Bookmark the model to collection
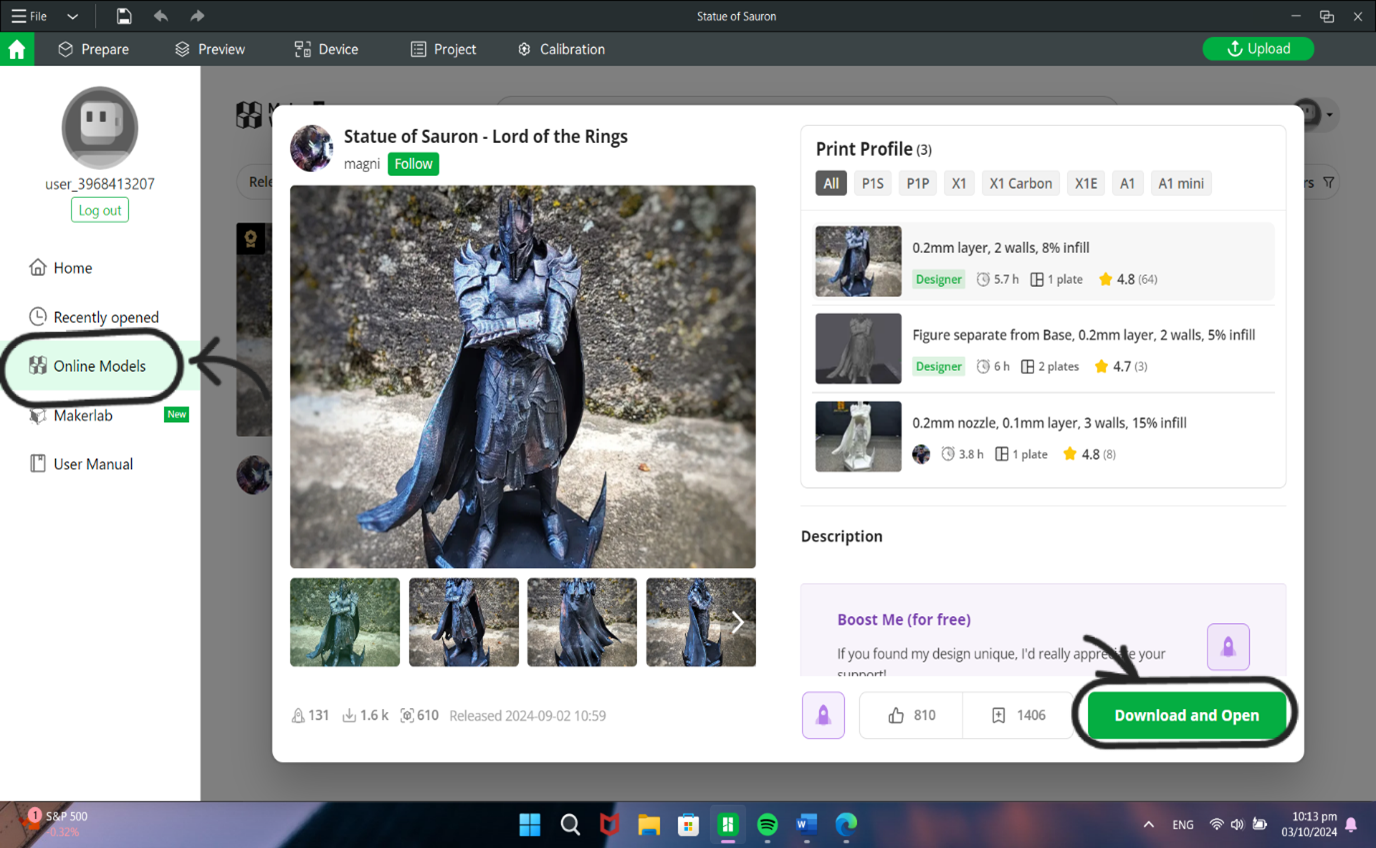The image size is (1376, 848). coord(1018,715)
